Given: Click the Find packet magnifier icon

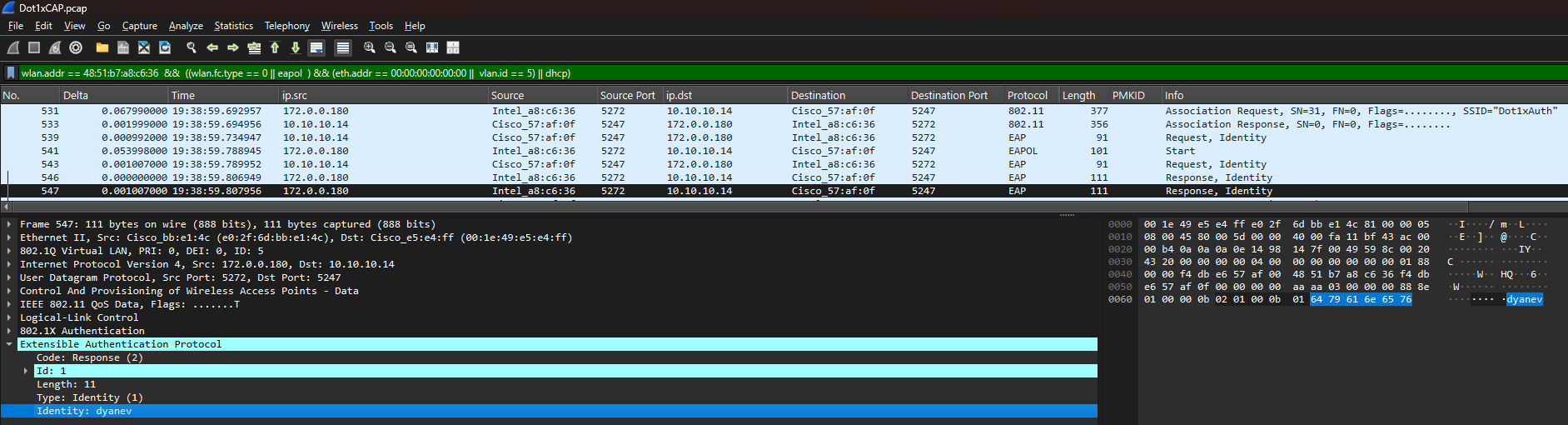Looking at the screenshot, I should pos(192,47).
